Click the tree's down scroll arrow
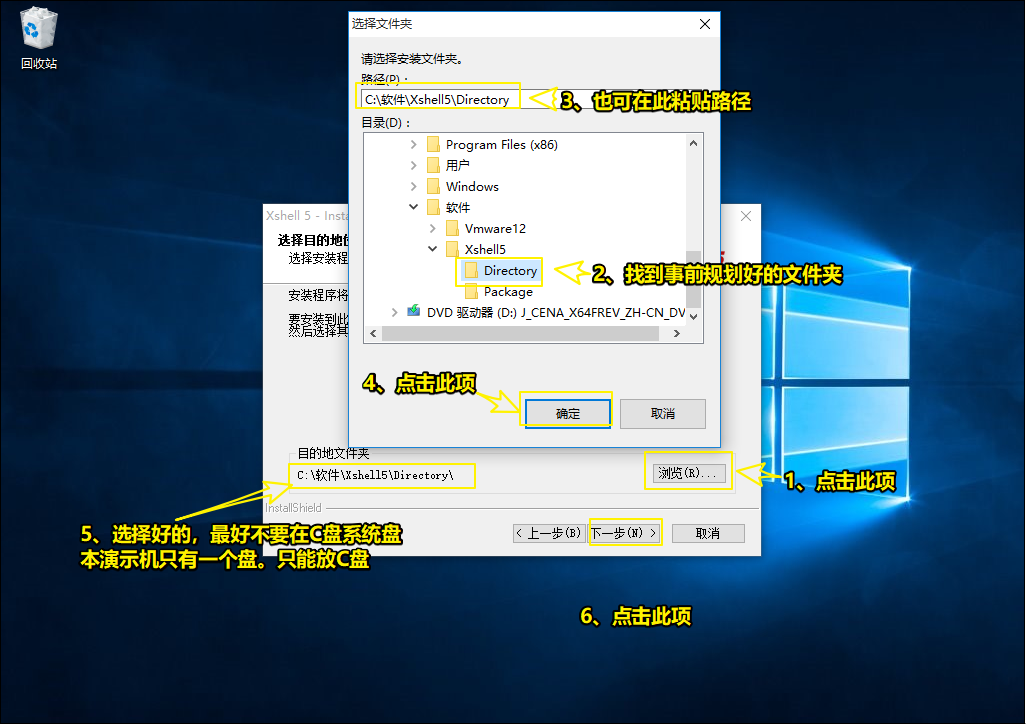Image resolution: width=1026 pixels, height=724 pixels. pyautogui.click(x=694, y=316)
